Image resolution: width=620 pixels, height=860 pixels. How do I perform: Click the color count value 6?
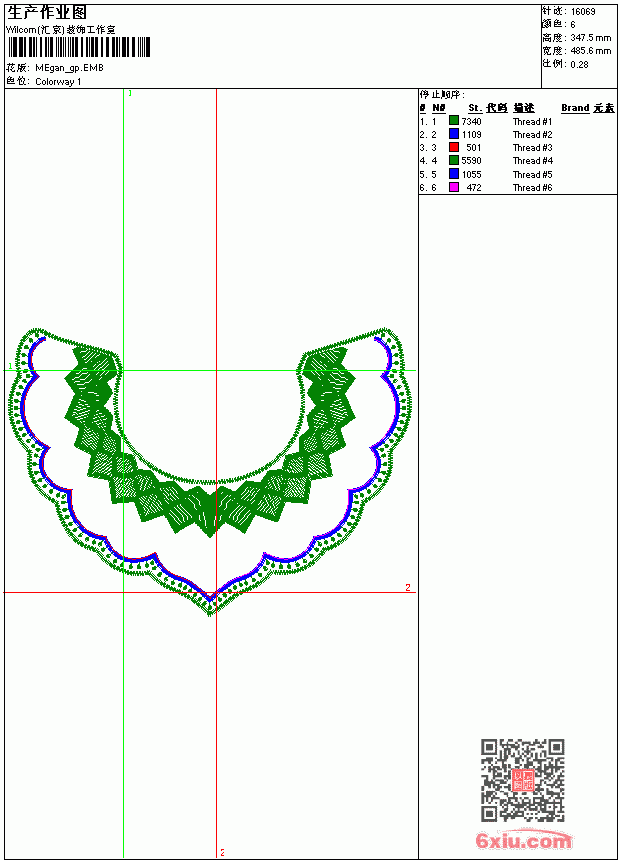pyautogui.click(x=573, y=25)
